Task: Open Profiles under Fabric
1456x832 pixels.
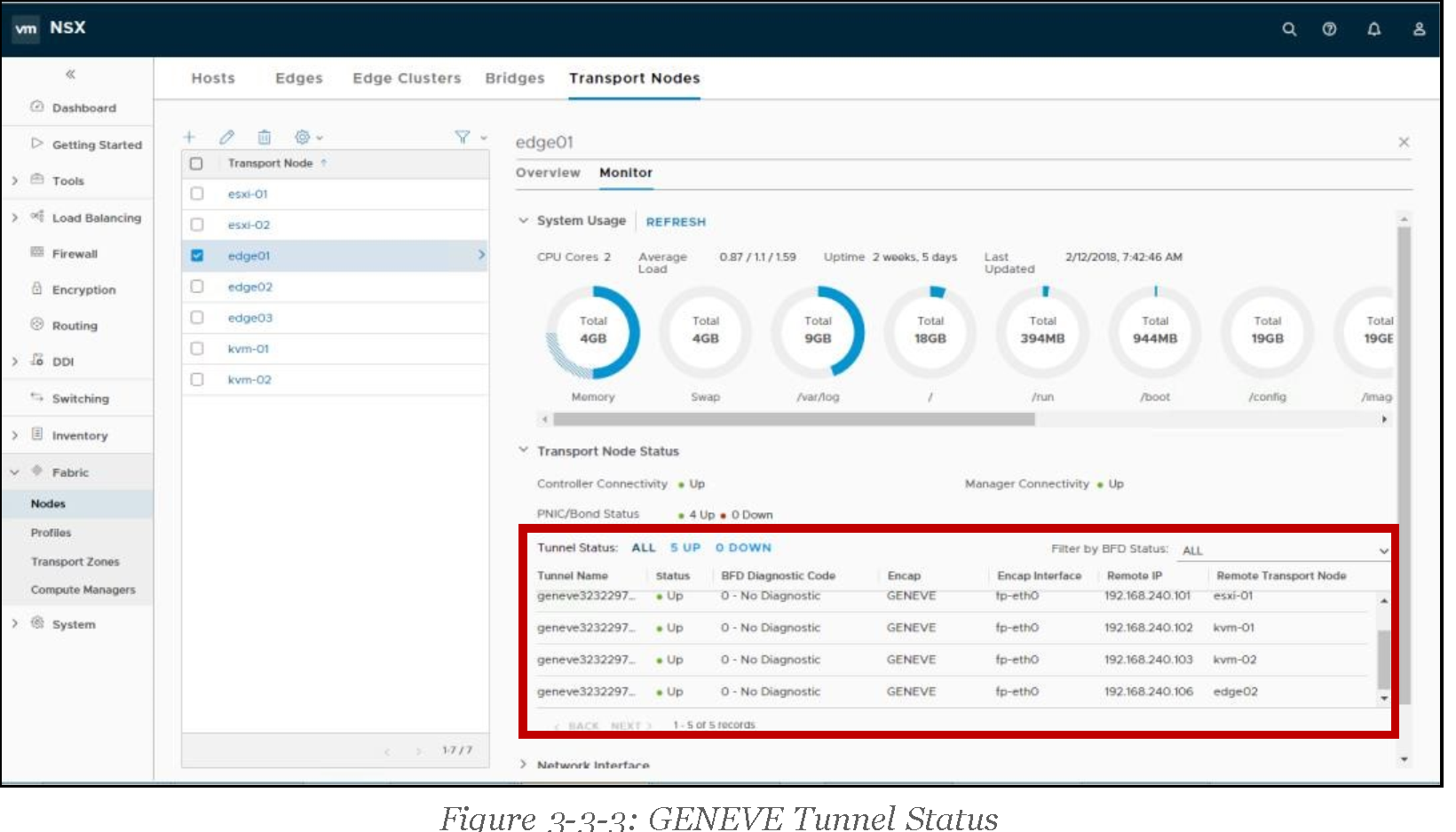Action: tap(51, 533)
